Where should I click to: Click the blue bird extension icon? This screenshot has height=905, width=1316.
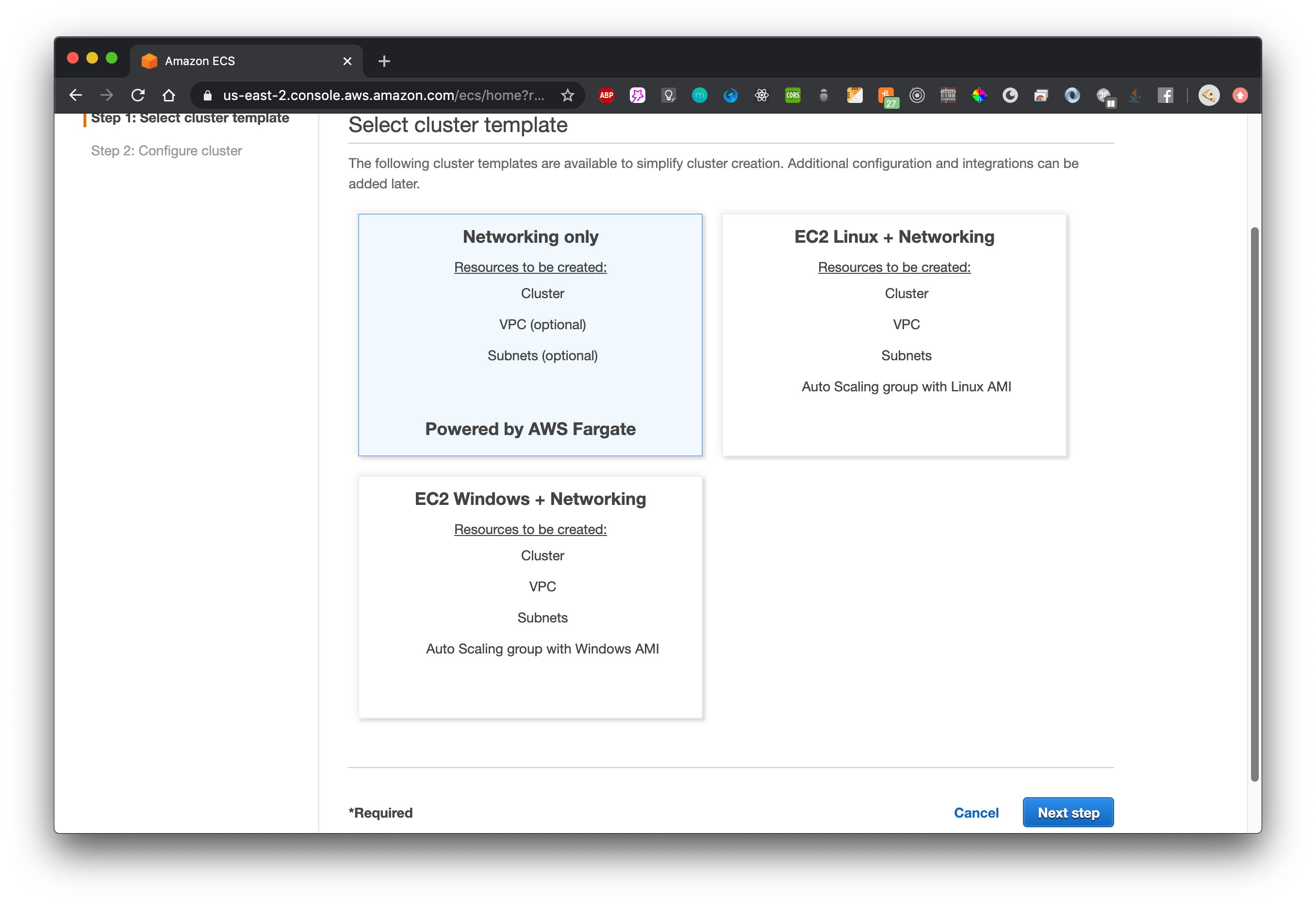[730, 95]
